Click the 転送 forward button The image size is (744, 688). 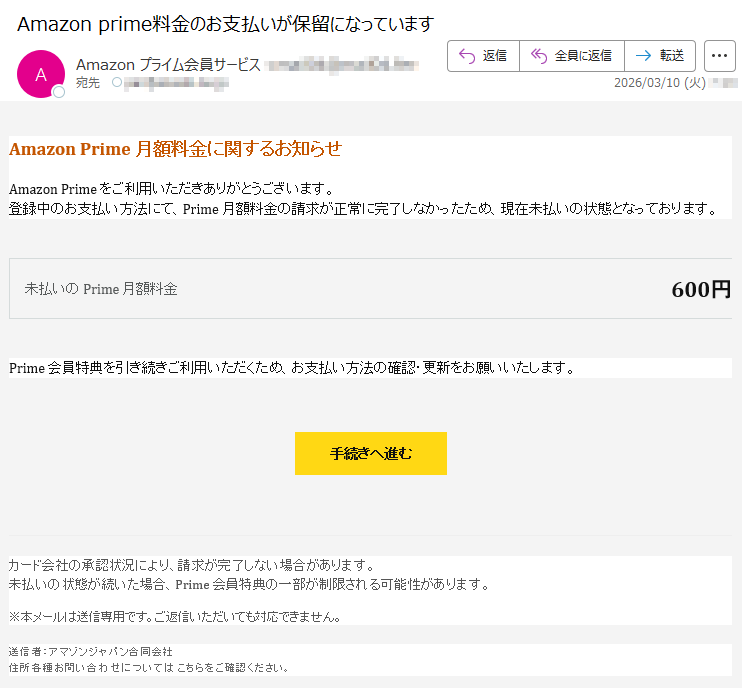660,56
